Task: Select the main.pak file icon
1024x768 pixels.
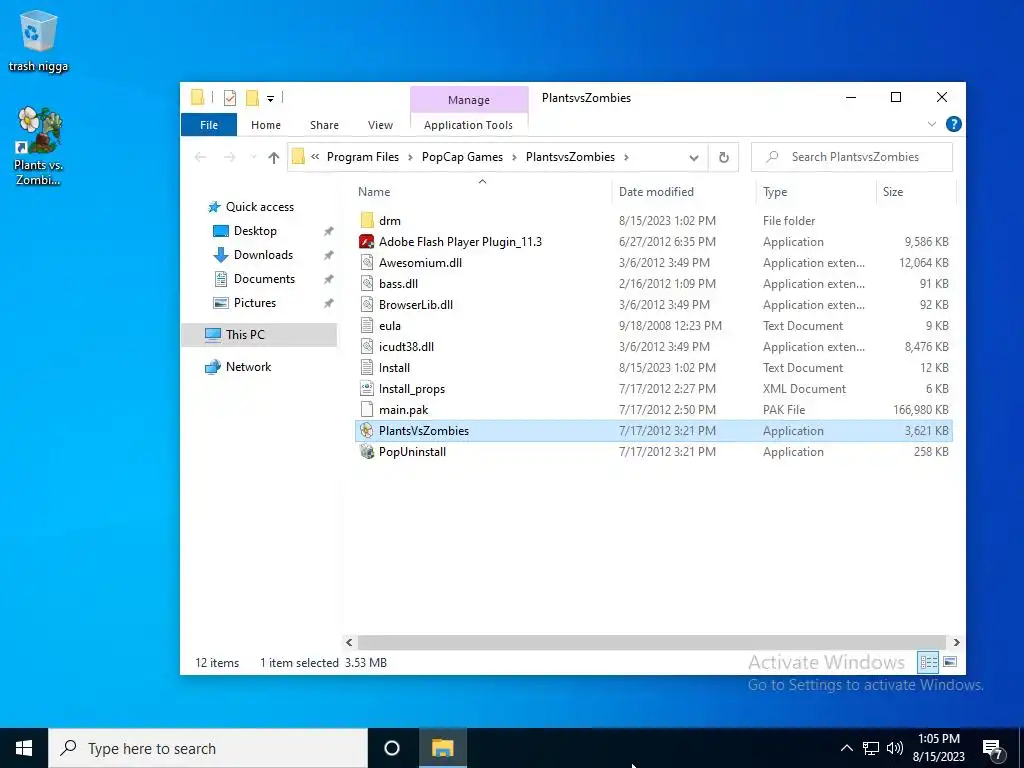Action: click(367, 409)
